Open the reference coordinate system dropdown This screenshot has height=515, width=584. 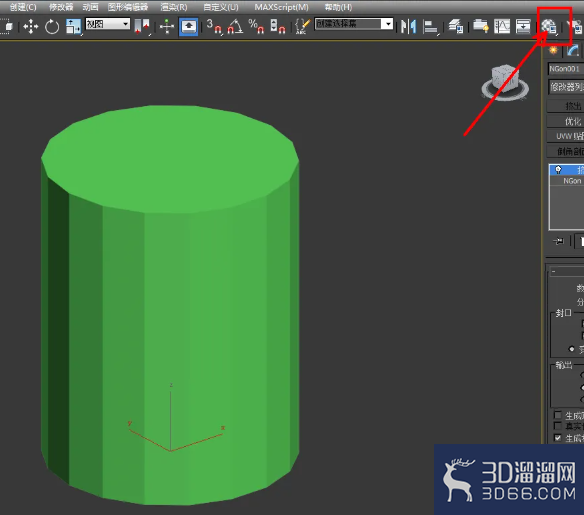click(x=108, y=24)
